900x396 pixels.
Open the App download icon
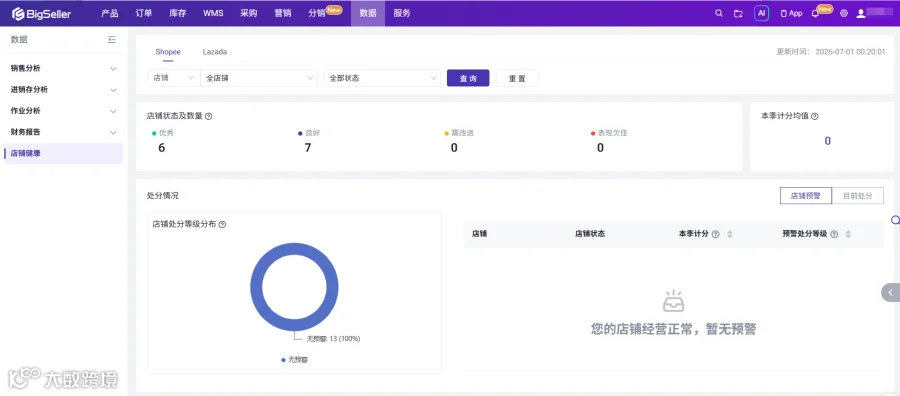(791, 13)
